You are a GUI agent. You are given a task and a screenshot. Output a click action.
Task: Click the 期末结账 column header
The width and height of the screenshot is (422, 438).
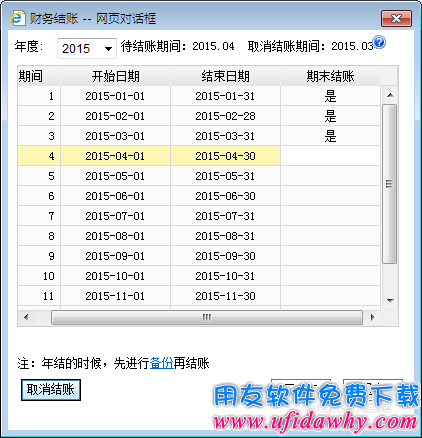pyautogui.click(x=330, y=76)
